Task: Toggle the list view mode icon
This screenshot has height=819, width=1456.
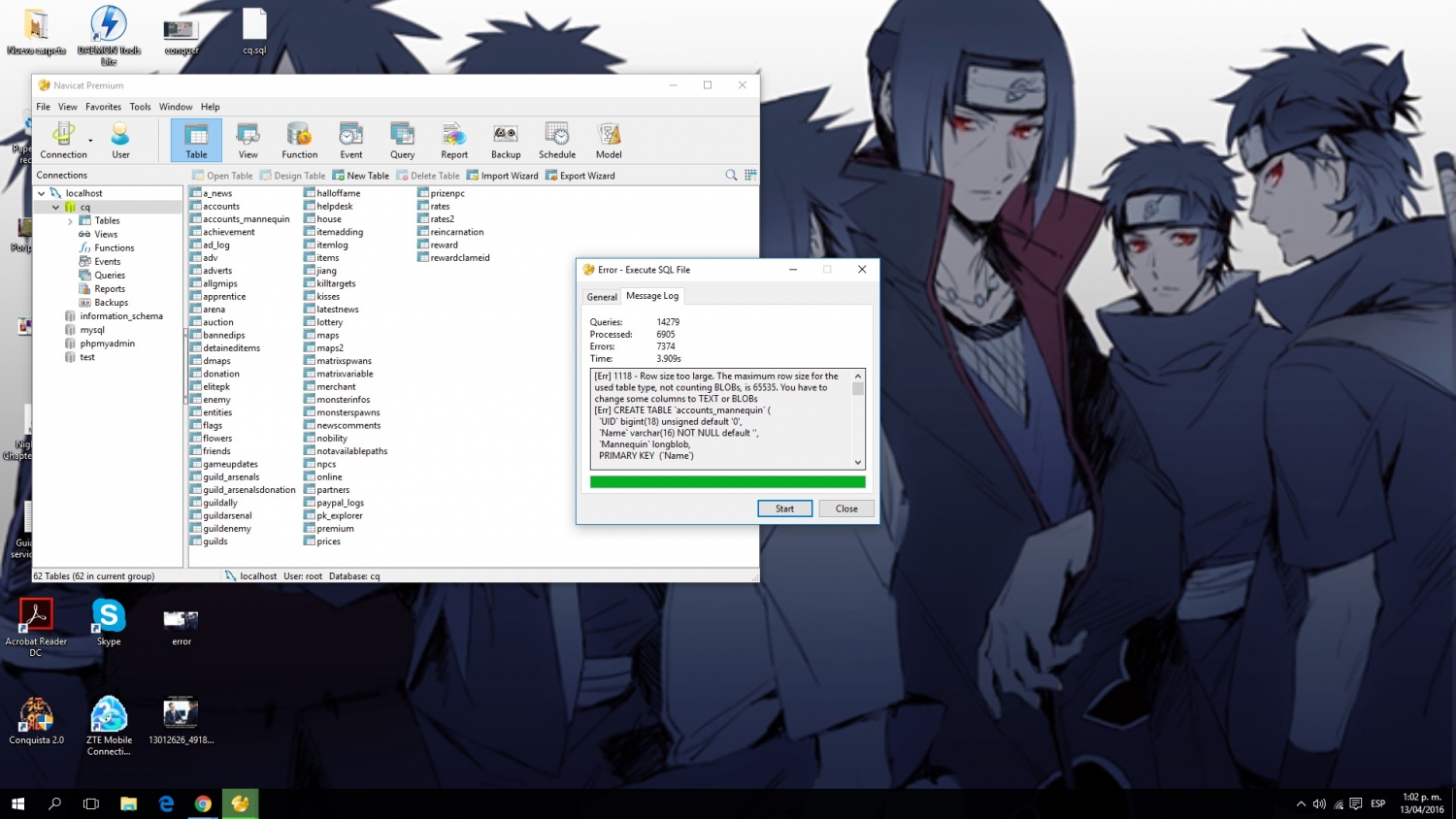Action: tap(750, 176)
